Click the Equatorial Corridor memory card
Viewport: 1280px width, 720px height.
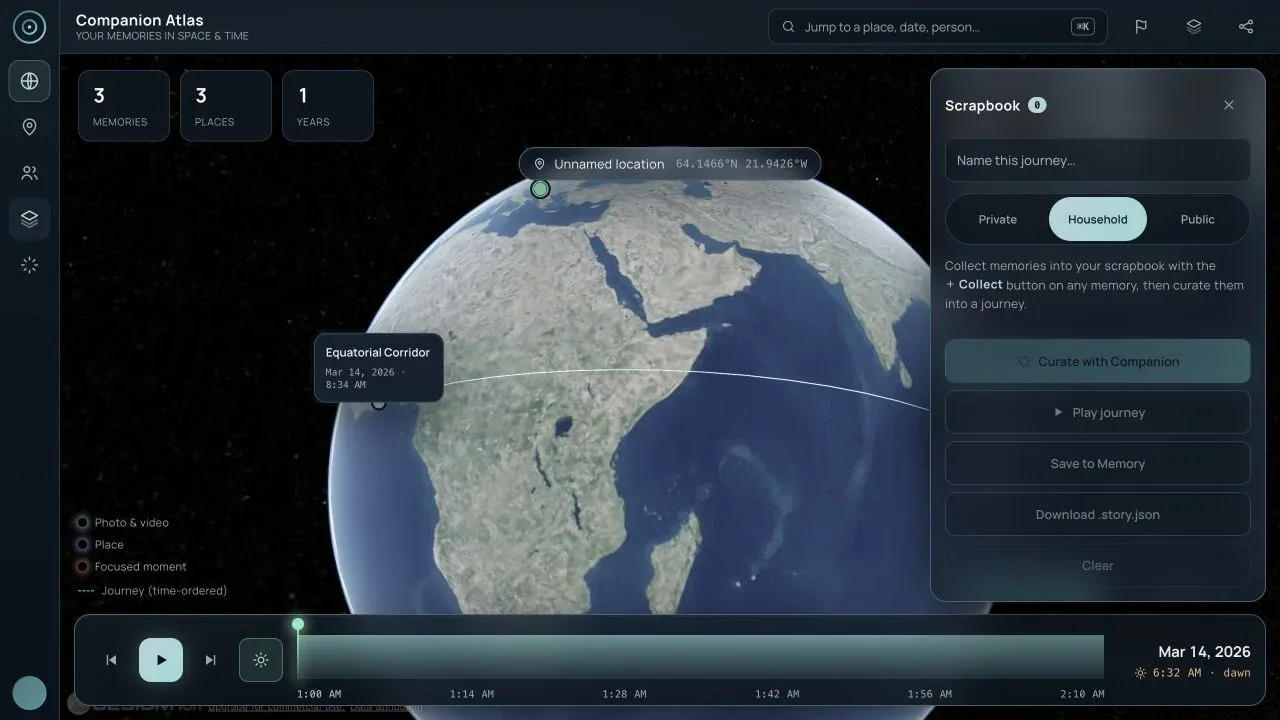pos(378,368)
